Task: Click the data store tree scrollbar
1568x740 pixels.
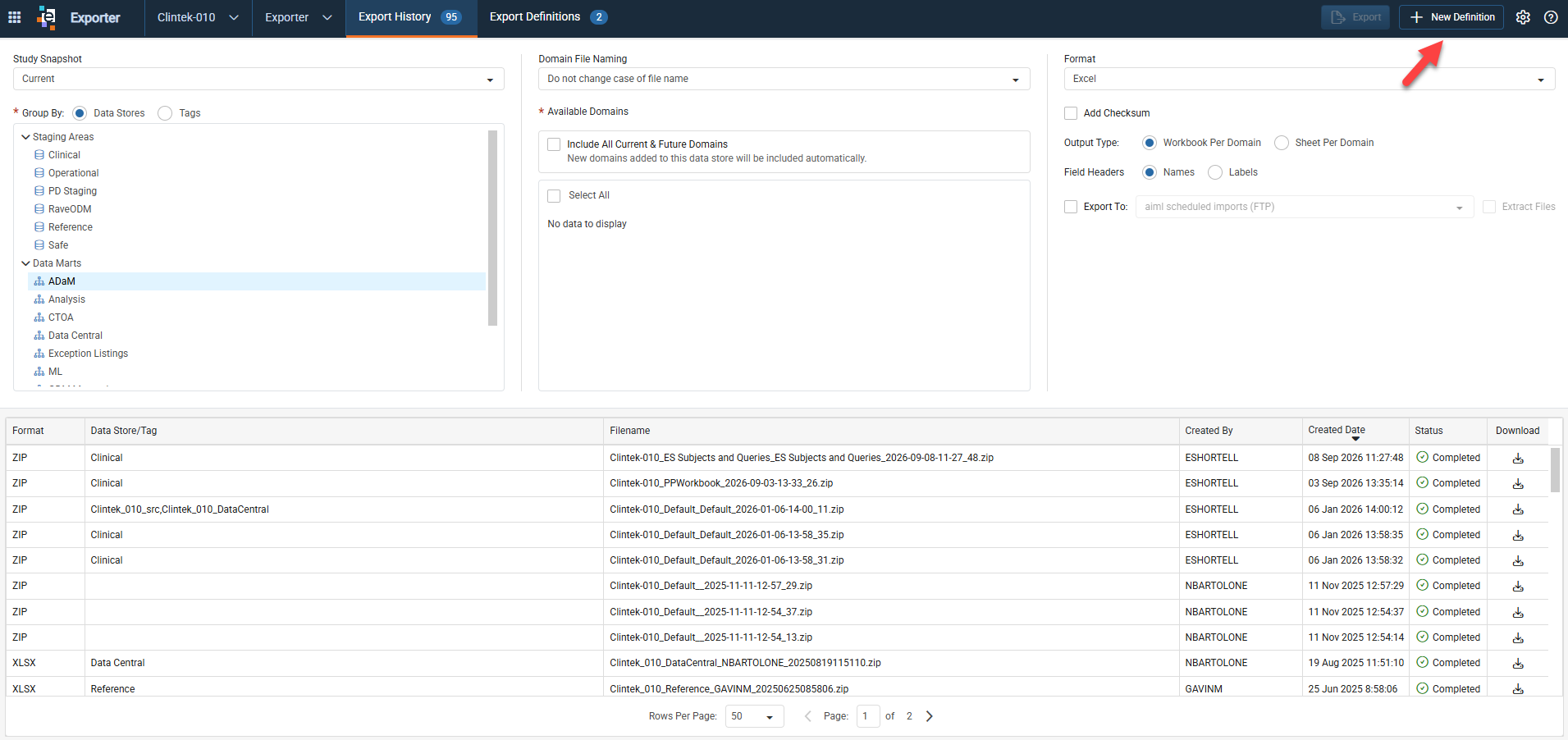Action: click(492, 228)
